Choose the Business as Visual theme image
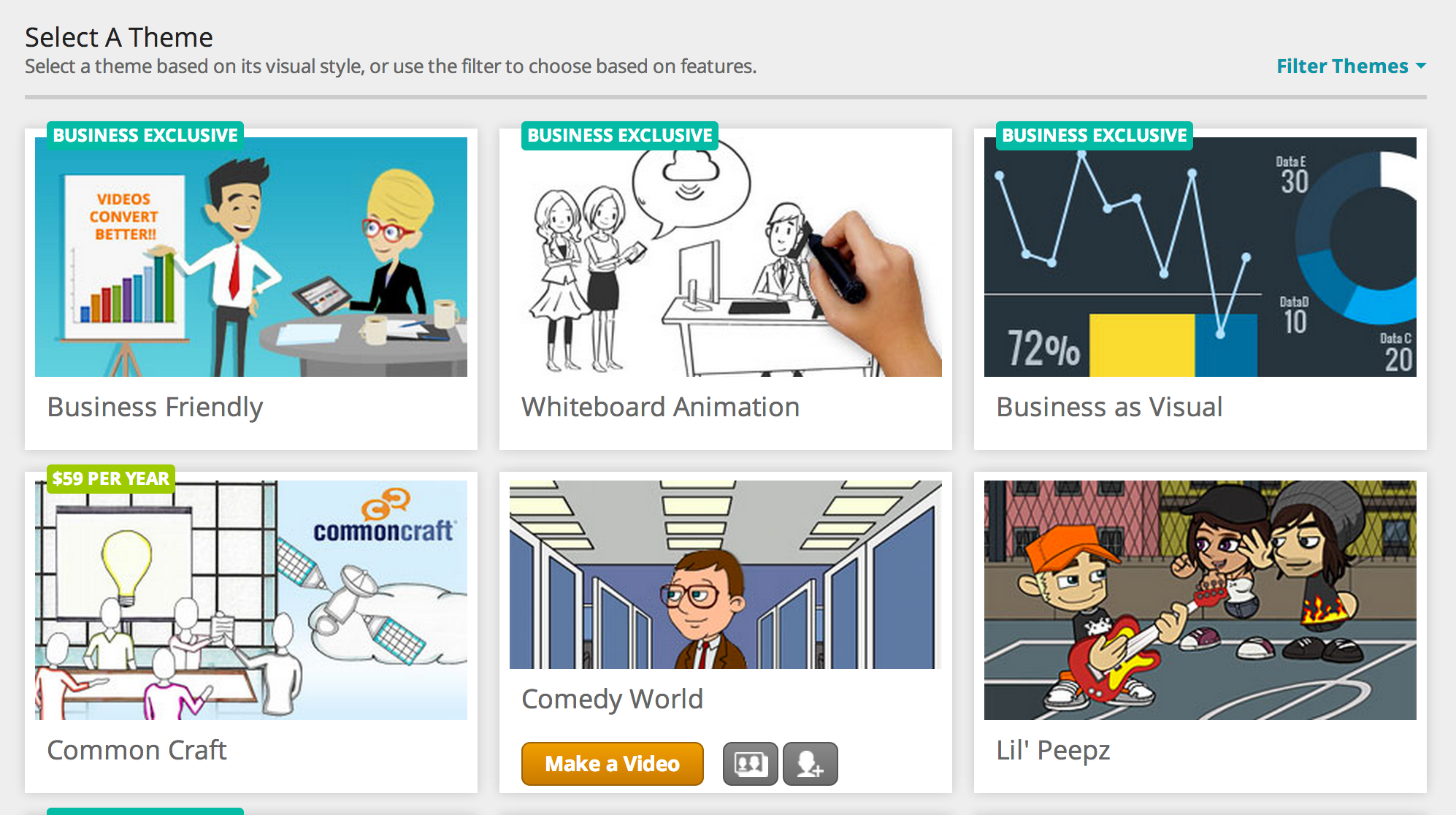This screenshot has height=815, width=1456. [x=1200, y=257]
